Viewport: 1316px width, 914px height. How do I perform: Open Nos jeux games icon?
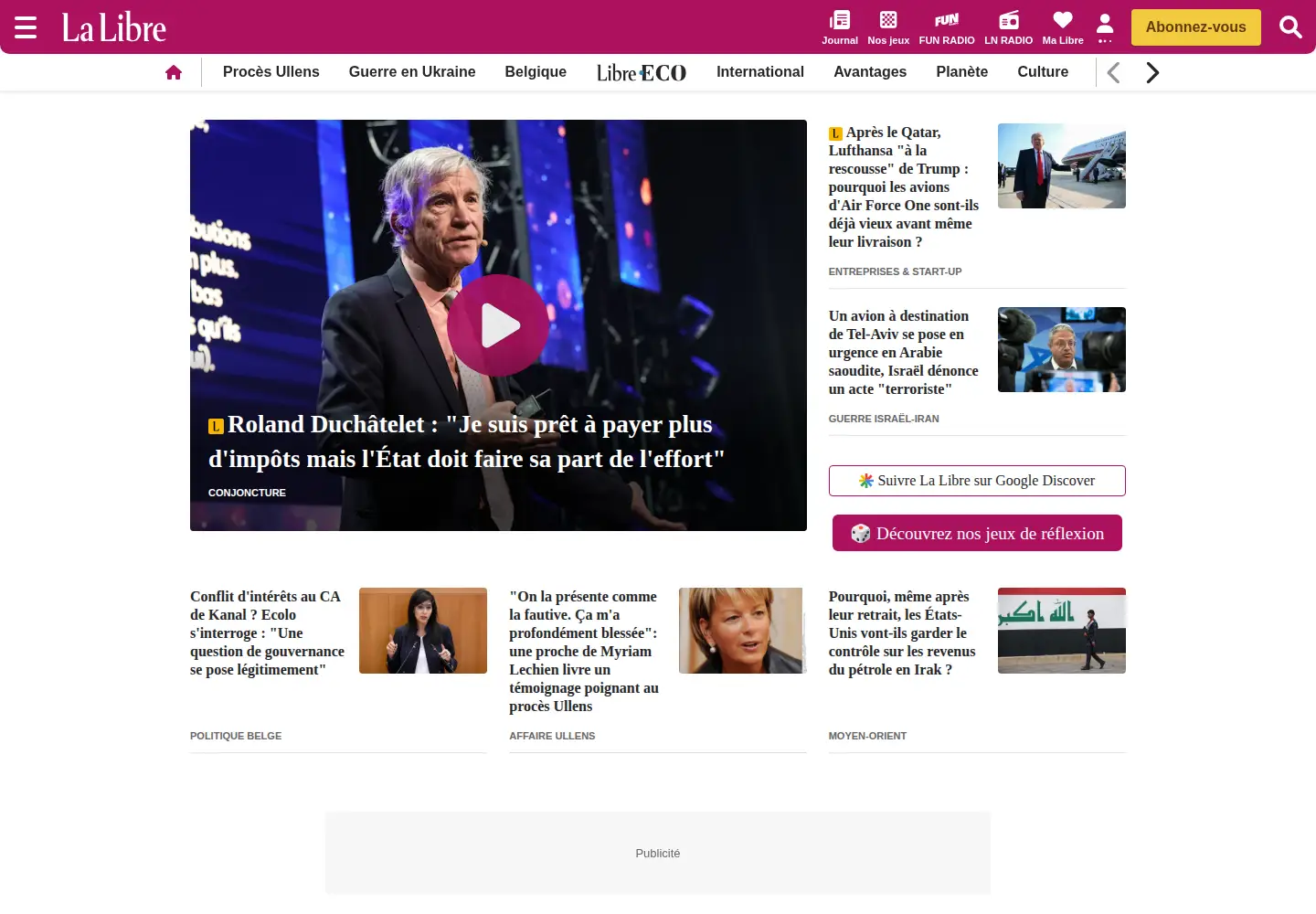pos(888,27)
